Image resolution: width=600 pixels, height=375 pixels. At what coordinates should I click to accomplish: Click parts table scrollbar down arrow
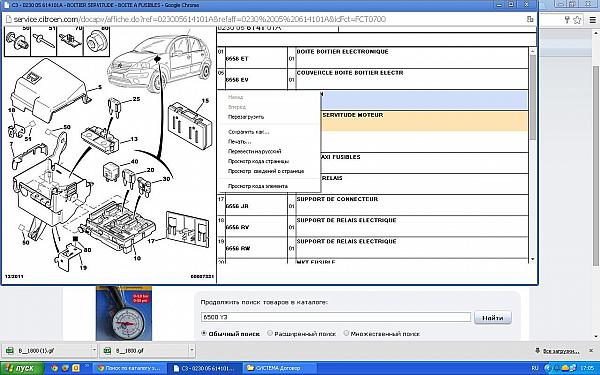tap(532, 259)
